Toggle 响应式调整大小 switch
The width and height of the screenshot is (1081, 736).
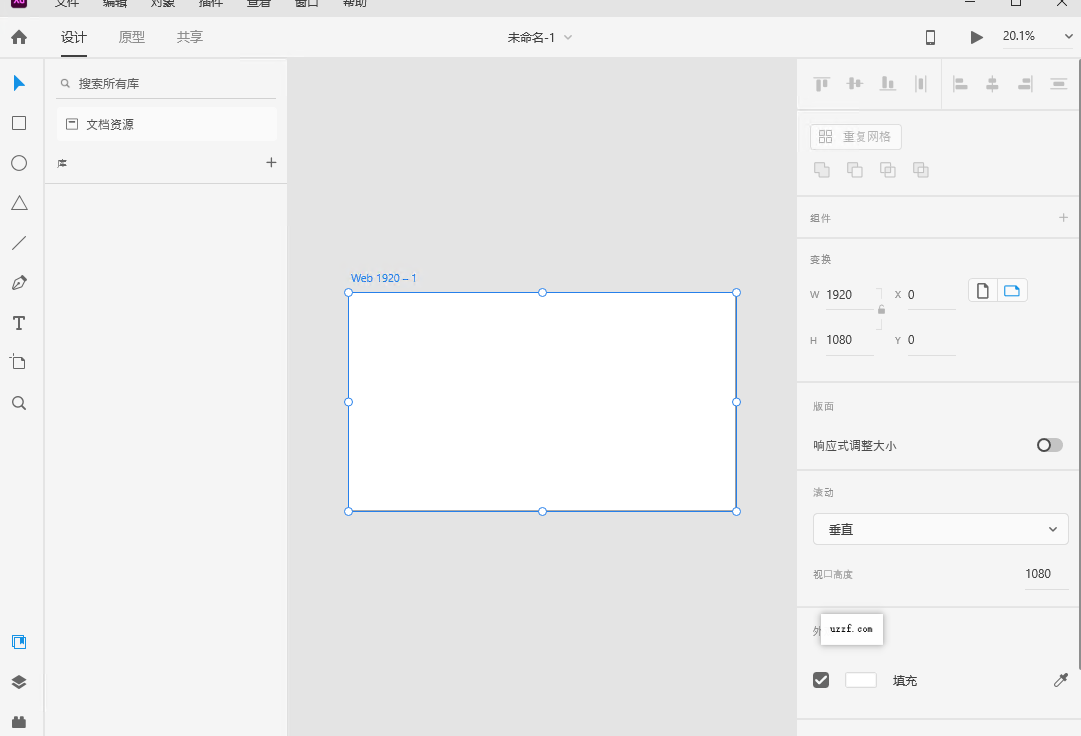click(x=1048, y=445)
